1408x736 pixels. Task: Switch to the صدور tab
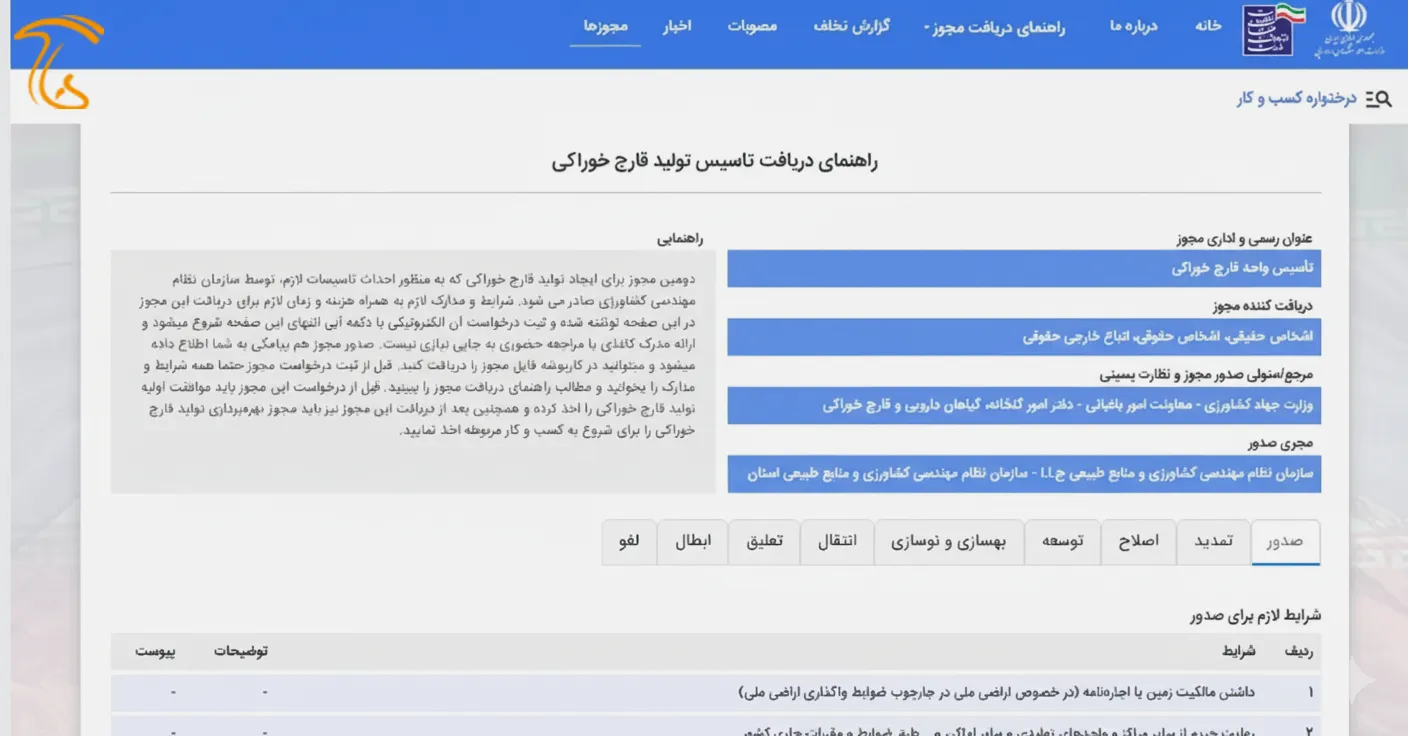pos(1286,541)
